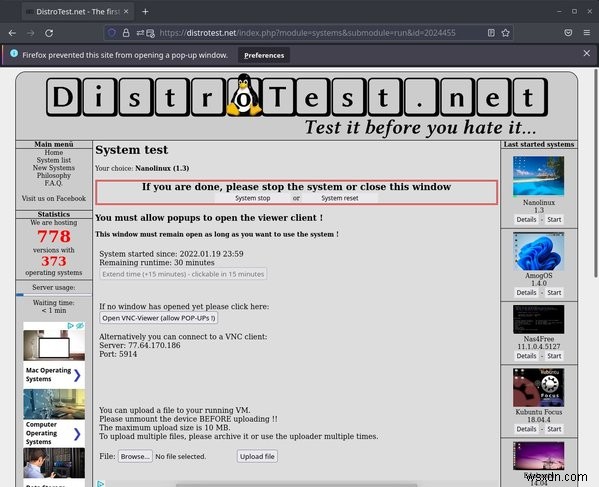The image size is (599, 487).
Task: Start Nanolinux 1.3 from sidebar
Action: [554, 219]
